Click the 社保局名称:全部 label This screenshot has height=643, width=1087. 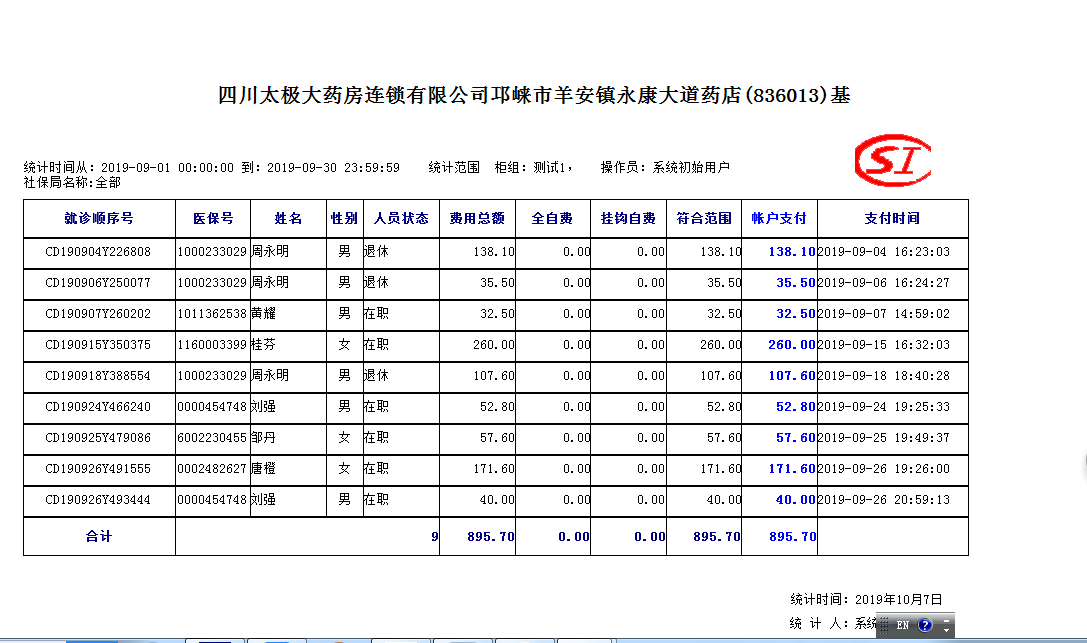[x=72, y=182]
